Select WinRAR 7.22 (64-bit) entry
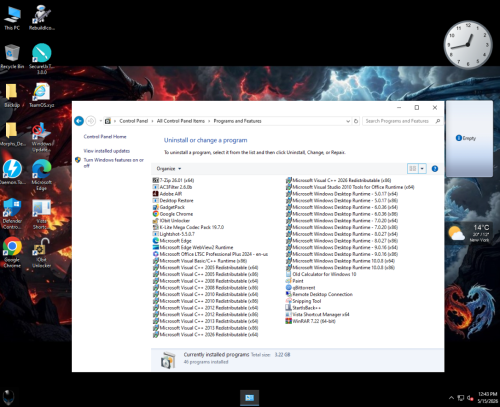This screenshot has width=500, height=407. coord(310,321)
